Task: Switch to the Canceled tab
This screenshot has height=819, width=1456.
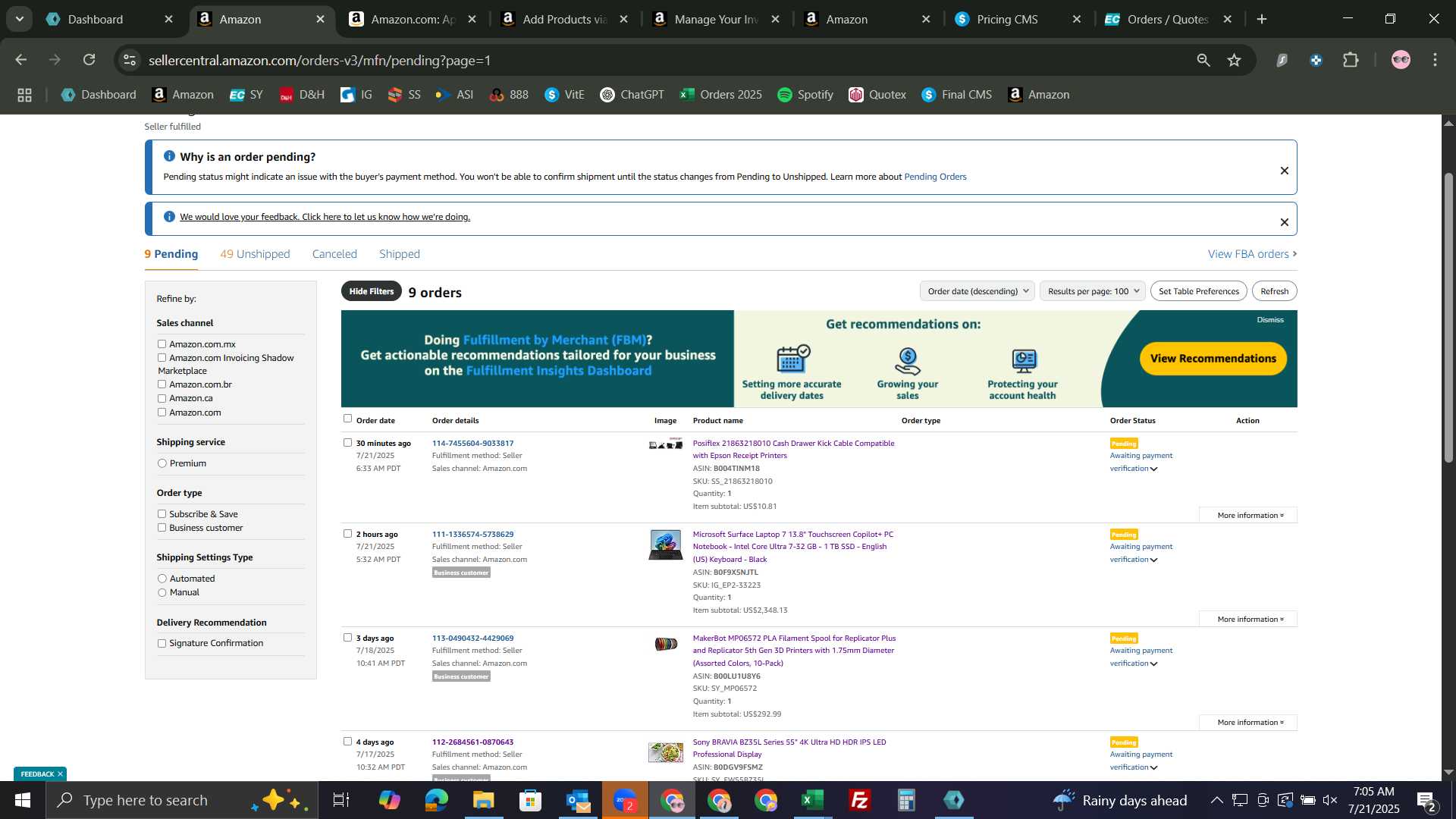Action: pos(334,254)
